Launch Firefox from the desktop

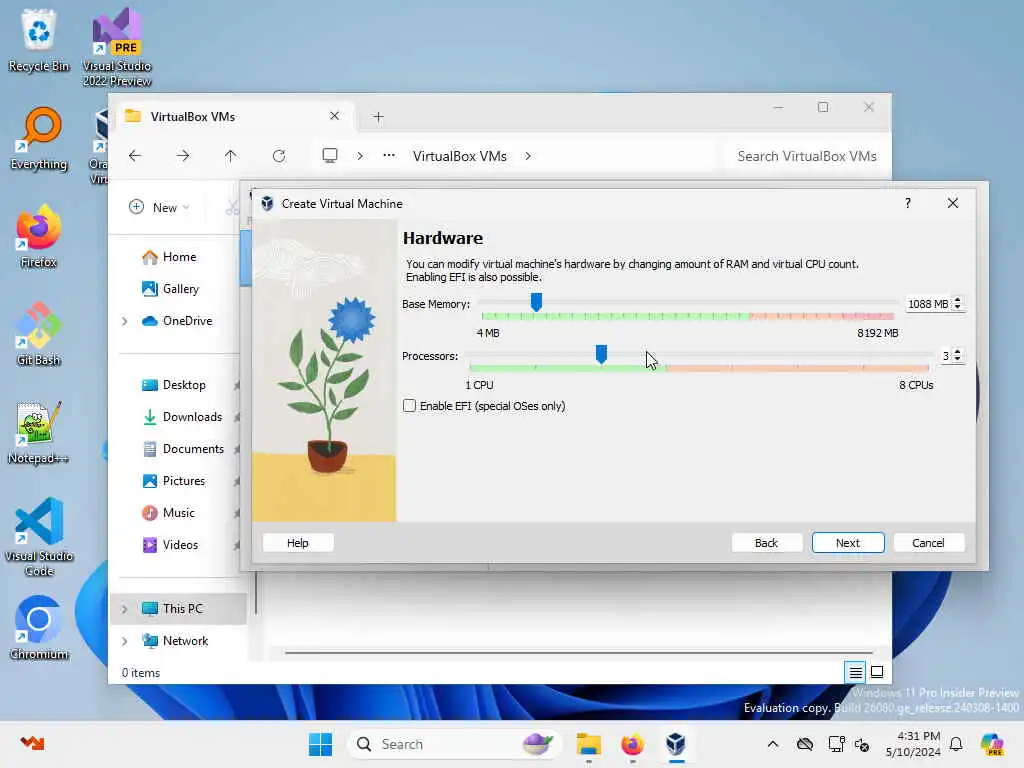click(39, 236)
